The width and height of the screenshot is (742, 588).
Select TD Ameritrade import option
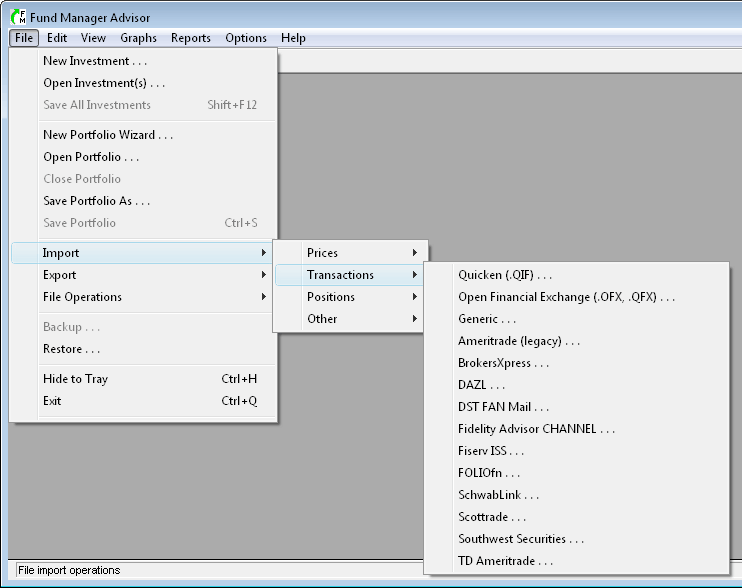pyautogui.click(x=576, y=561)
